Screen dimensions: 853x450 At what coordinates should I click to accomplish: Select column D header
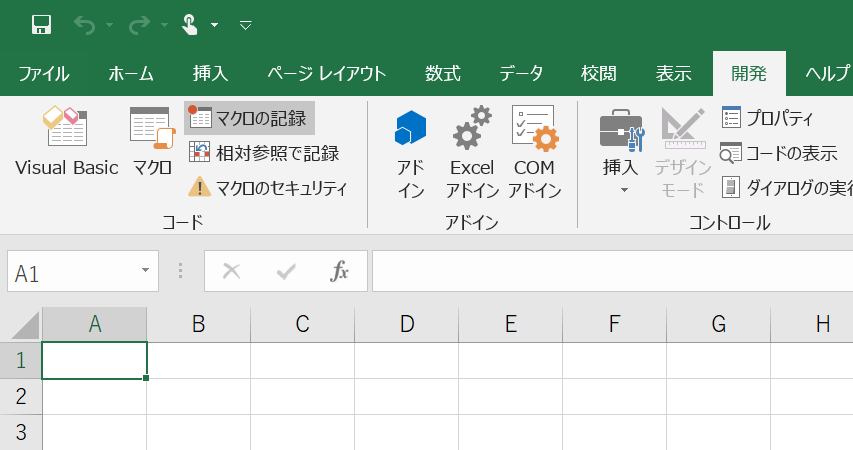pyautogui.click(x=406, y=324)
